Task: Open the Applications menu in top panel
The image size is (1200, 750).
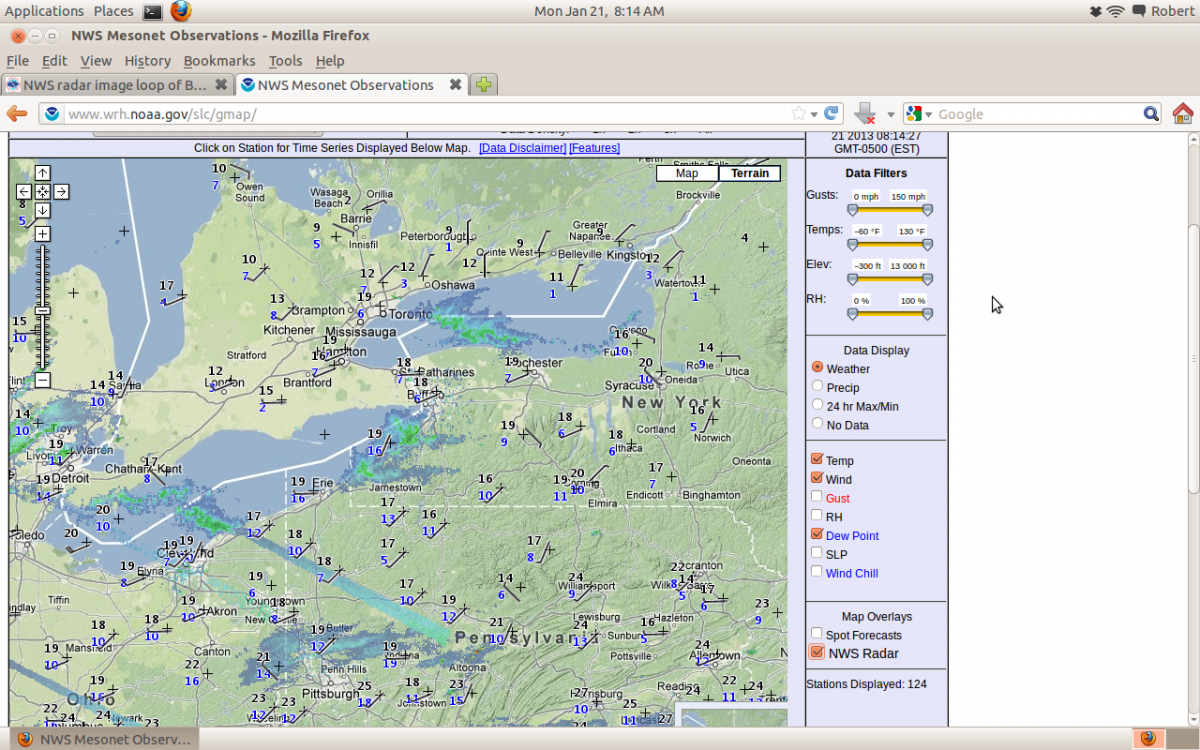Action: [x=45, y=11]
